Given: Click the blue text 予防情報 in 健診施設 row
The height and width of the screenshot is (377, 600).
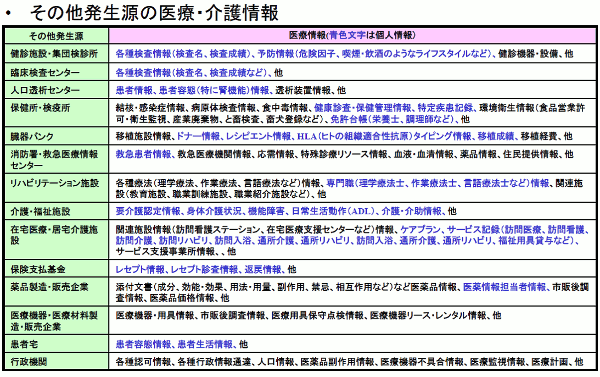Looking at the screenshot, I should click(276, 54).
